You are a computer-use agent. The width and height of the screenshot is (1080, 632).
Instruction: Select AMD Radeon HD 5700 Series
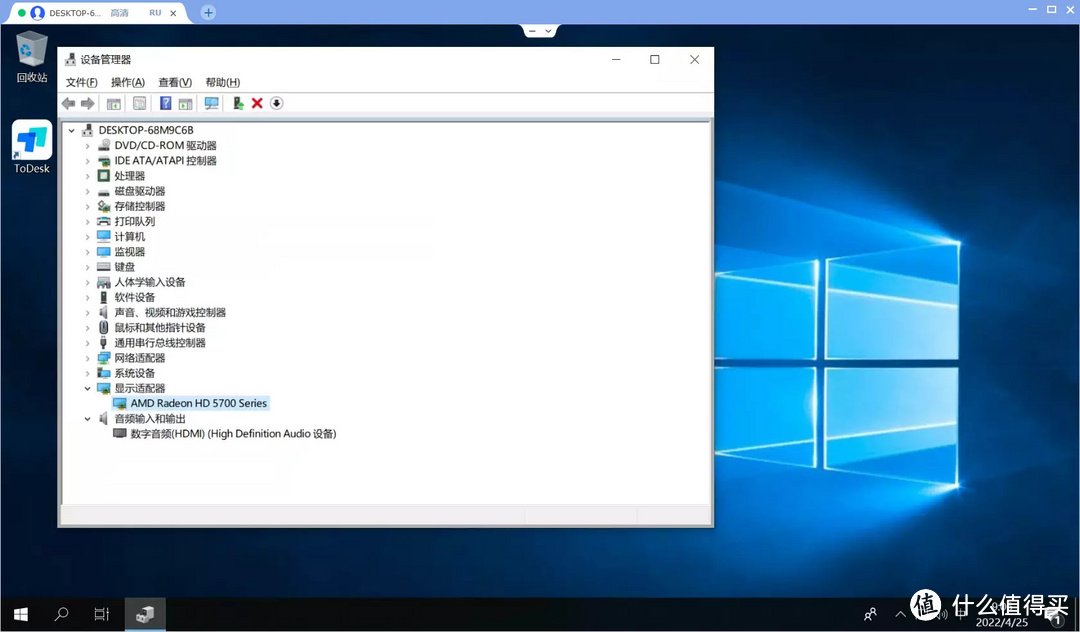[198, 403]
